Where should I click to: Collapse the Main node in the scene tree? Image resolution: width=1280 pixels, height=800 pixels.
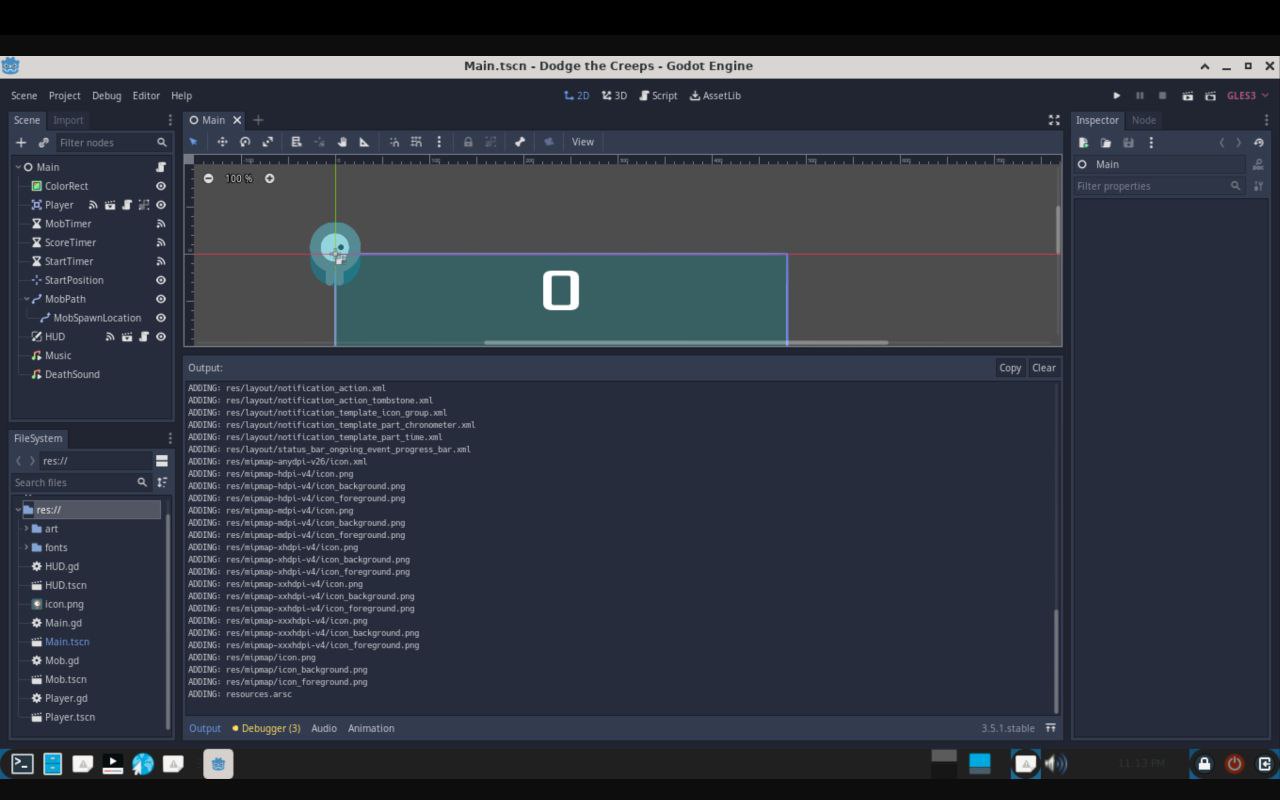(16, 166)
